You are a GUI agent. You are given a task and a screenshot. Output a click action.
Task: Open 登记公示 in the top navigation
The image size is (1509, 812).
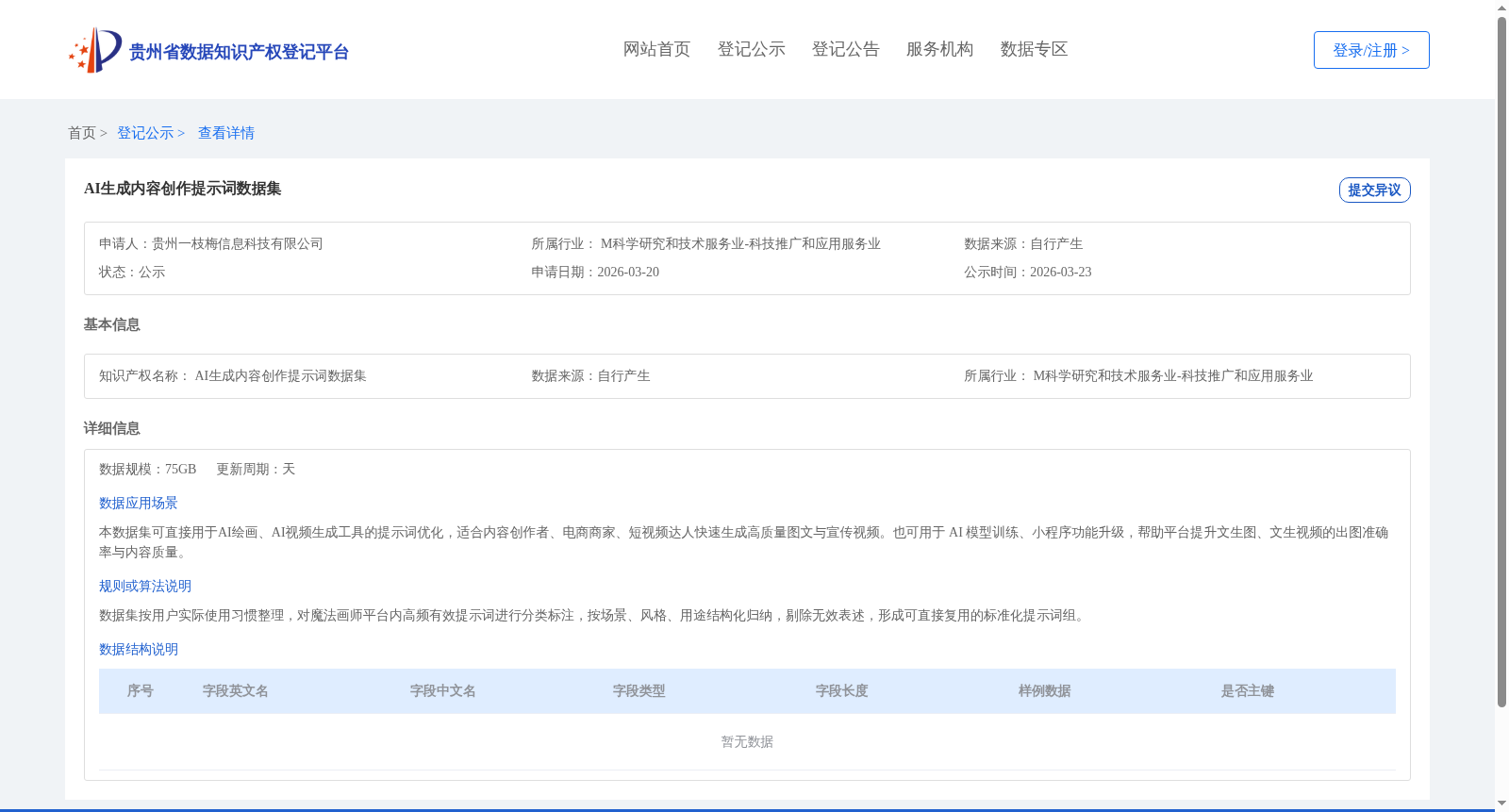(751, 49)
